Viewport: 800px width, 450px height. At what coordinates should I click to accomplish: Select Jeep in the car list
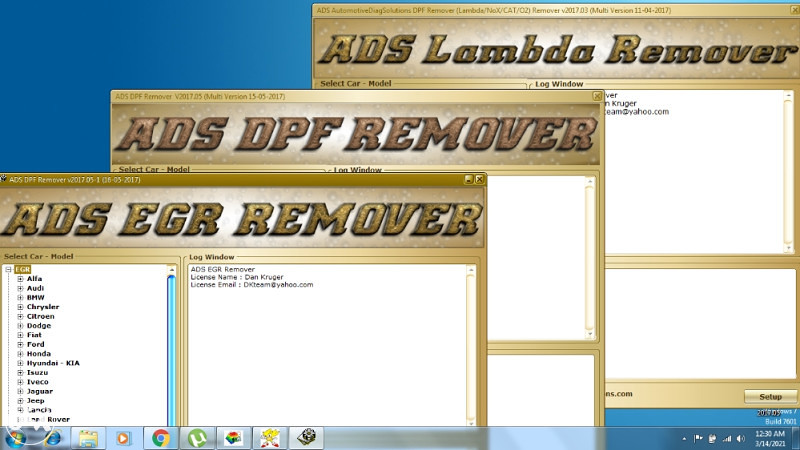pyautogui.click(x=36, y=401)
